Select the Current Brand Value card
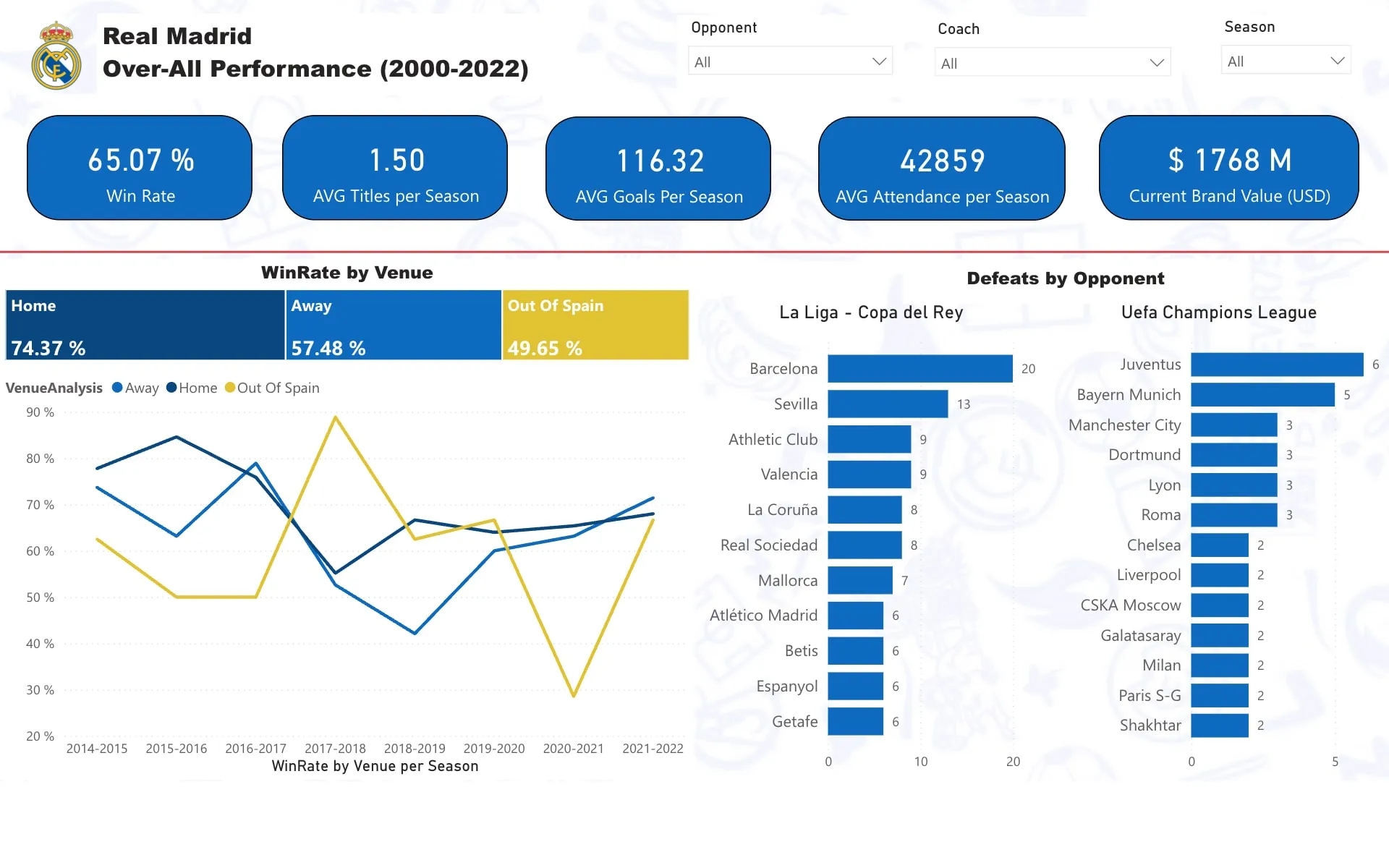This screenshot has width=1389, height=868. [x=1229, y=168]
